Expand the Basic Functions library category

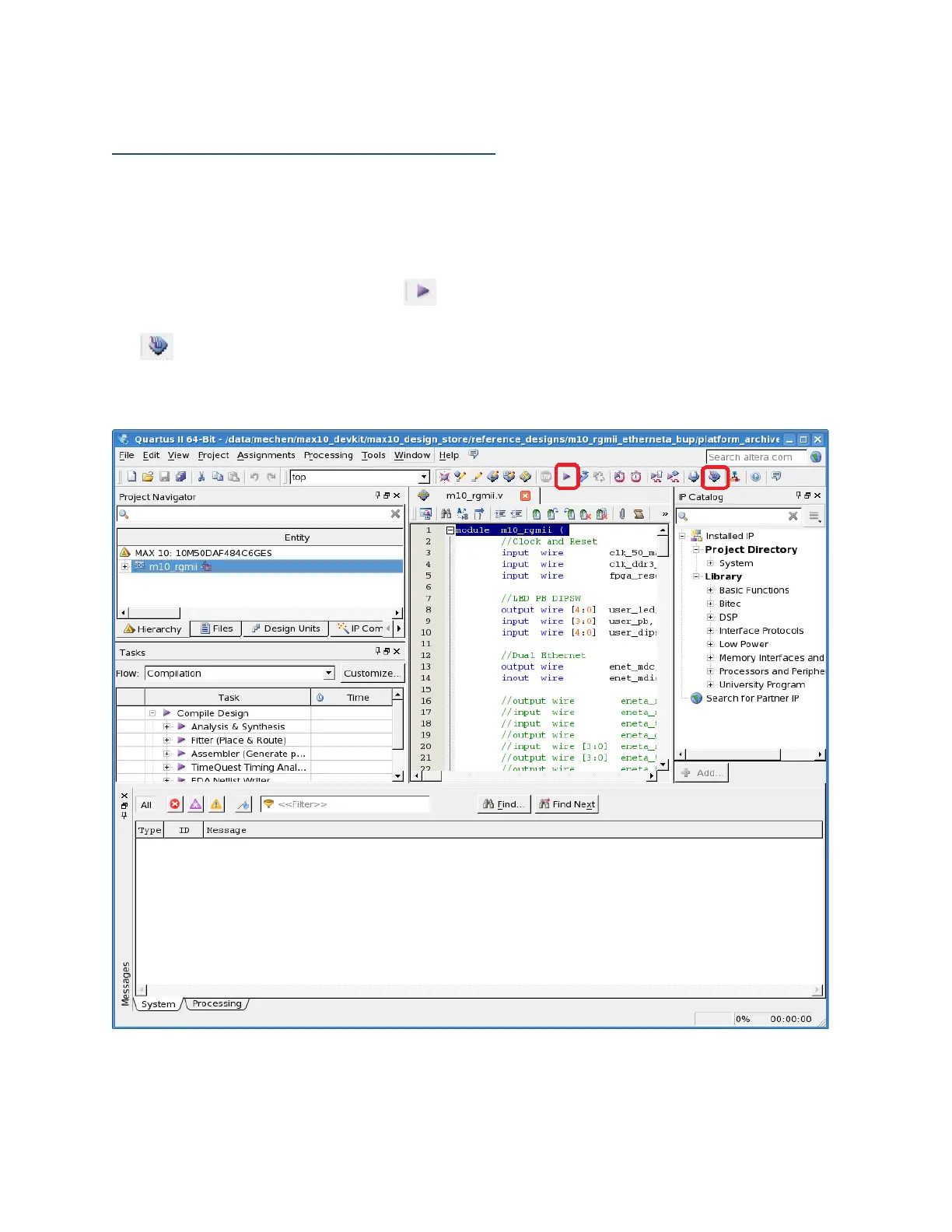click(710, 590)
